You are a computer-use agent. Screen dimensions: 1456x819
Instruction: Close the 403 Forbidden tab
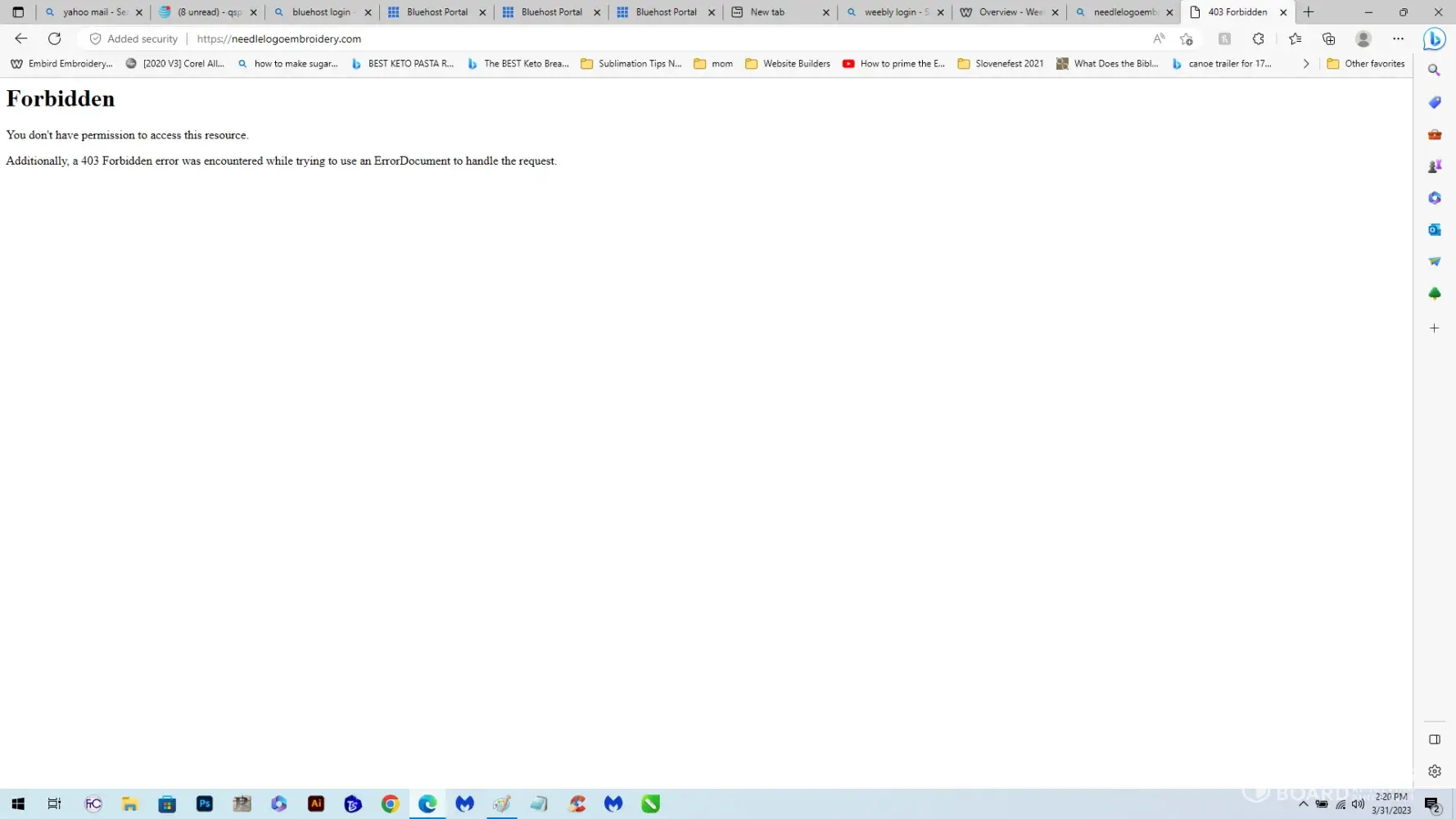(1283, 12)
